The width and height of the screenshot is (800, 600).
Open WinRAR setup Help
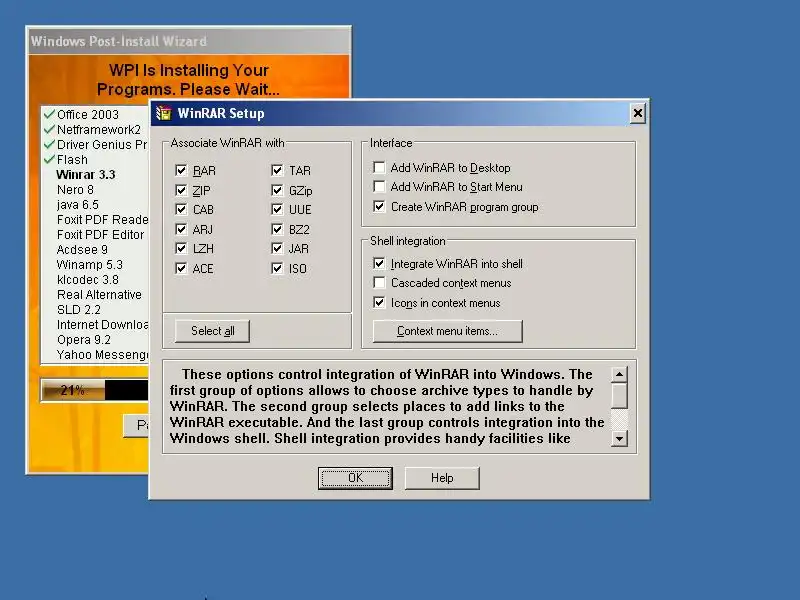pyautogui.click(x=442, y=478)
